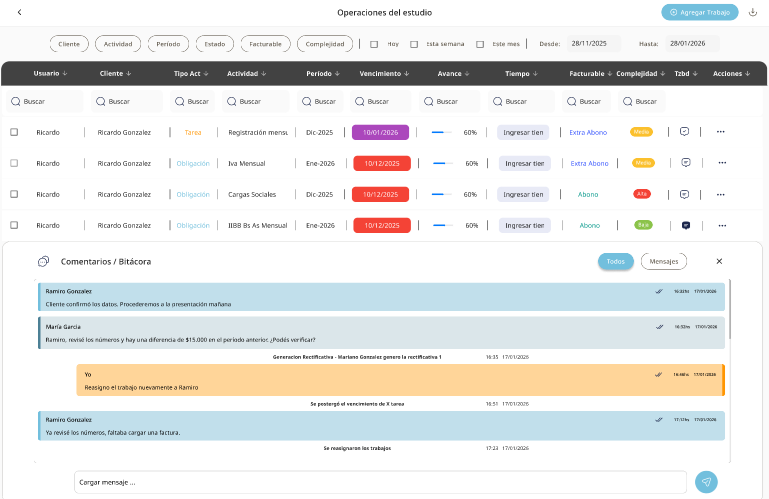Open the Cliente filter dropdown

click(x=69, y=44)
